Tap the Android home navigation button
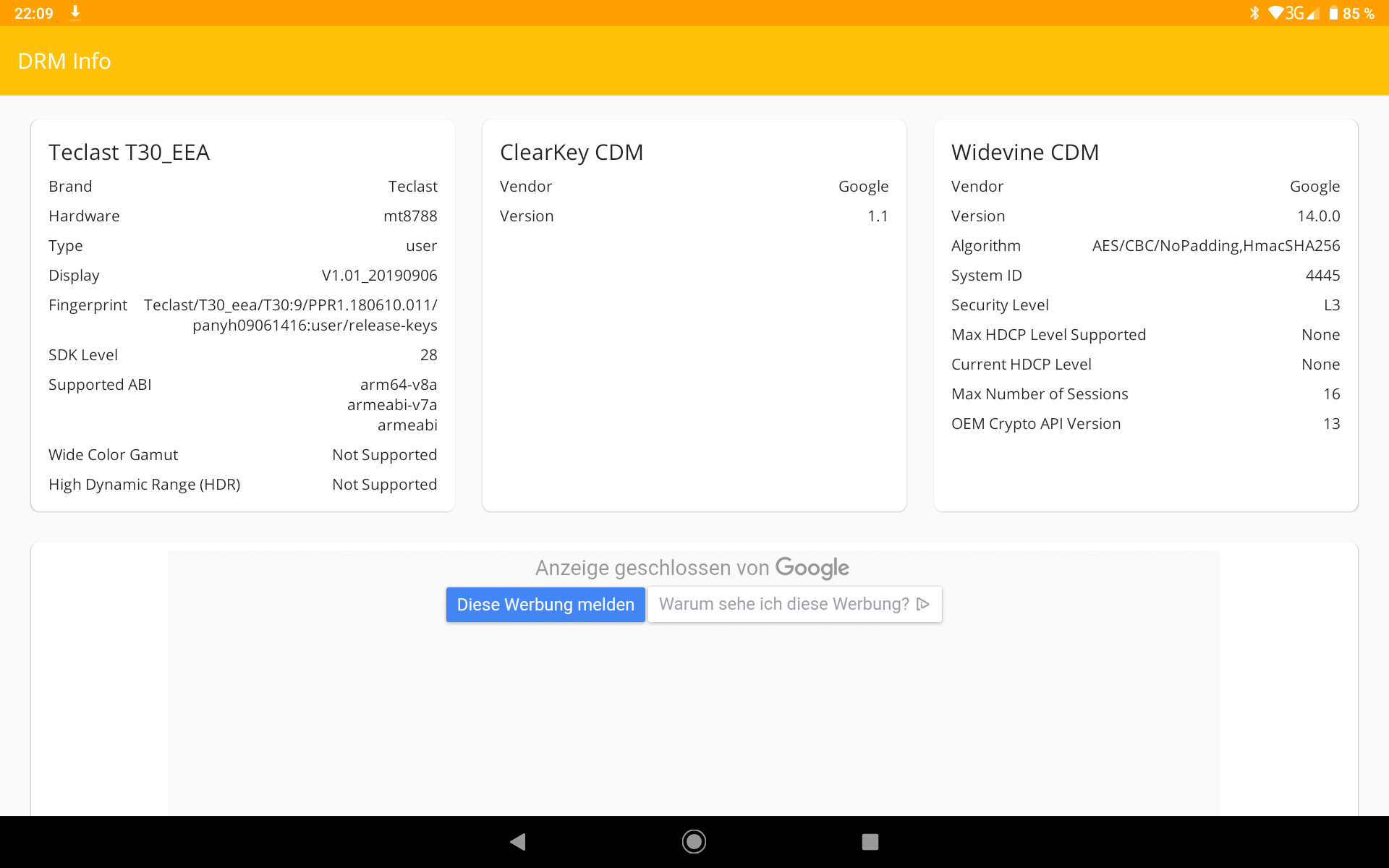The height and width of the screenshot is (868, 1389). pos(694,841)
